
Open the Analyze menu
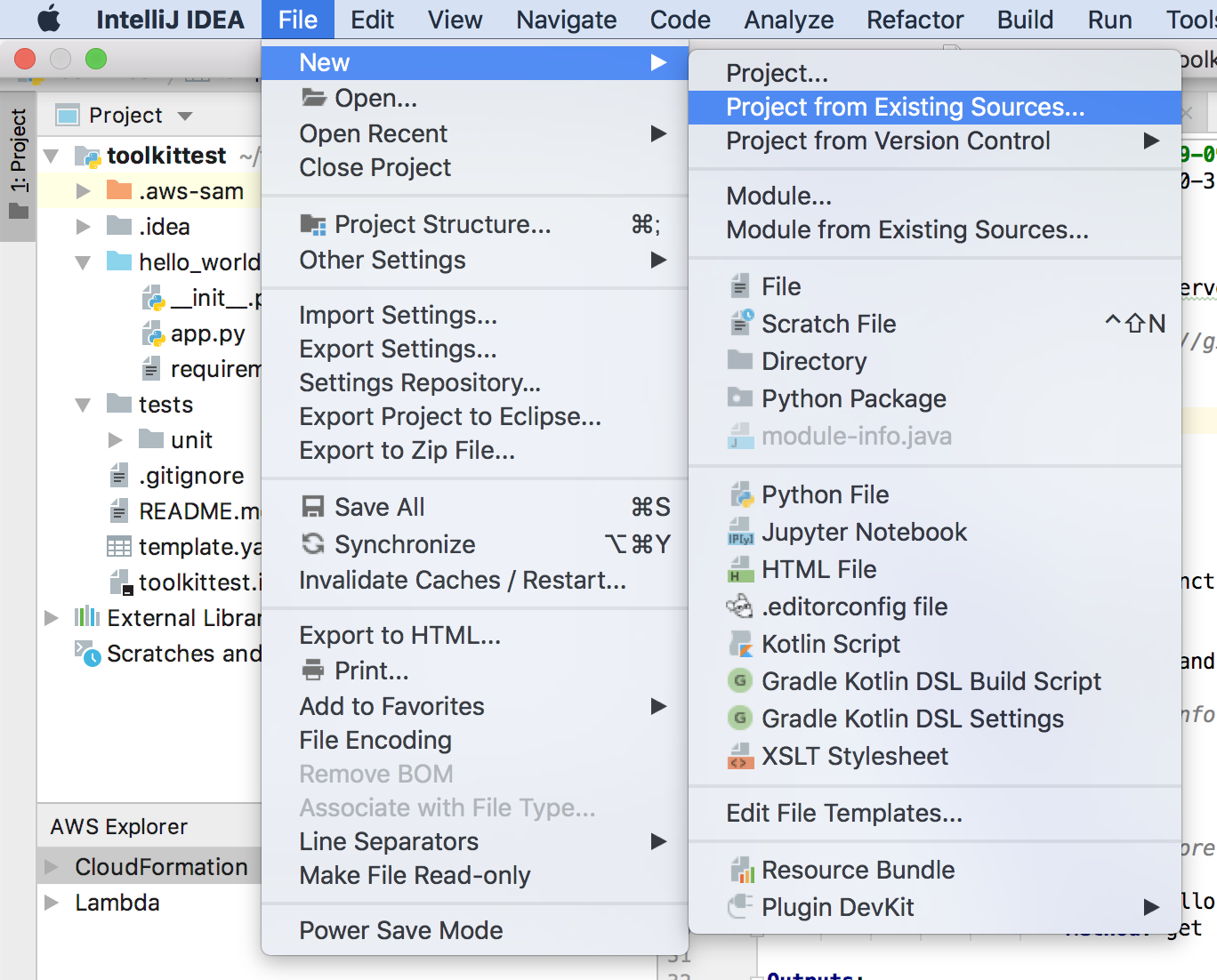[789, 20]
